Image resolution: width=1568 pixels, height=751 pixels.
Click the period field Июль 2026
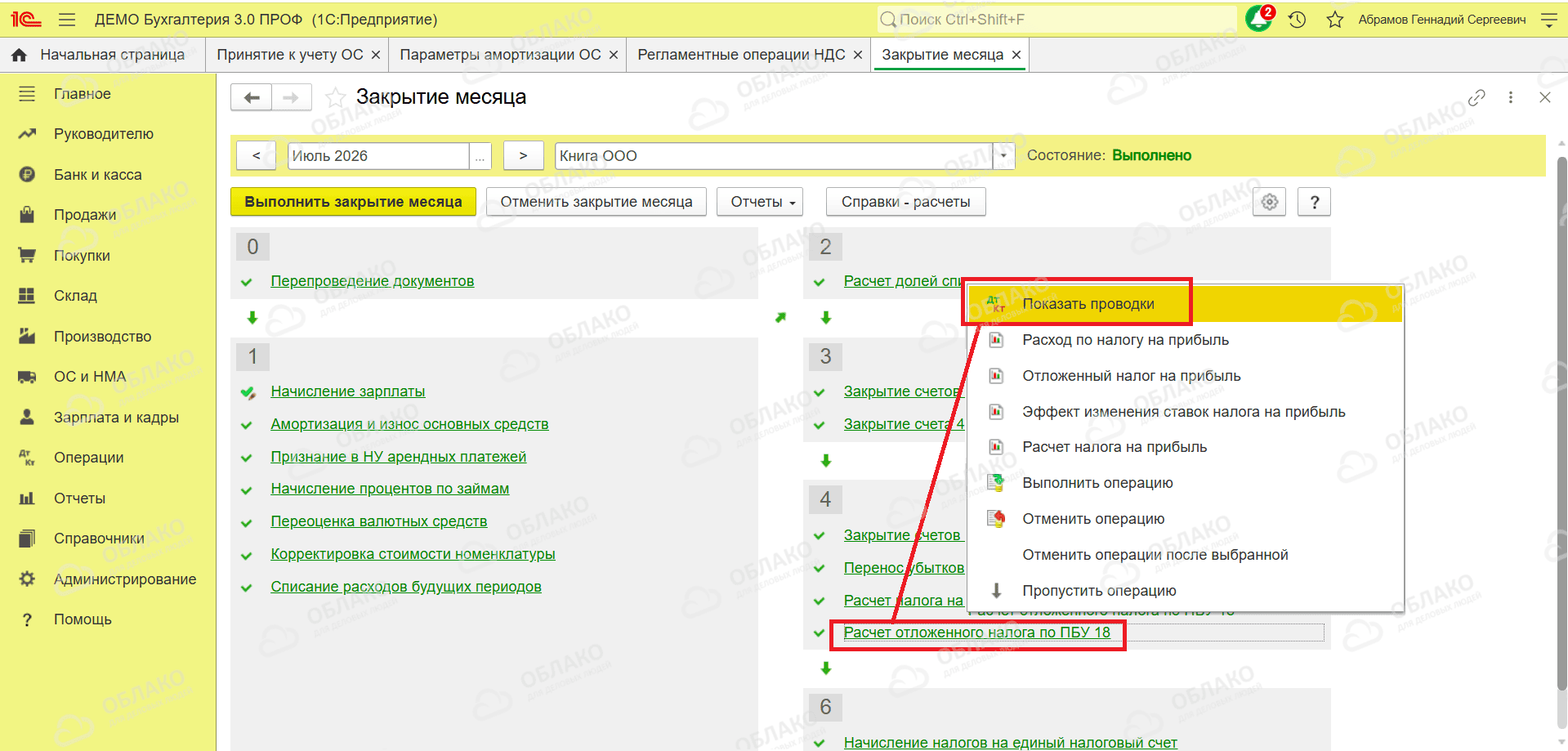(378, 156)
